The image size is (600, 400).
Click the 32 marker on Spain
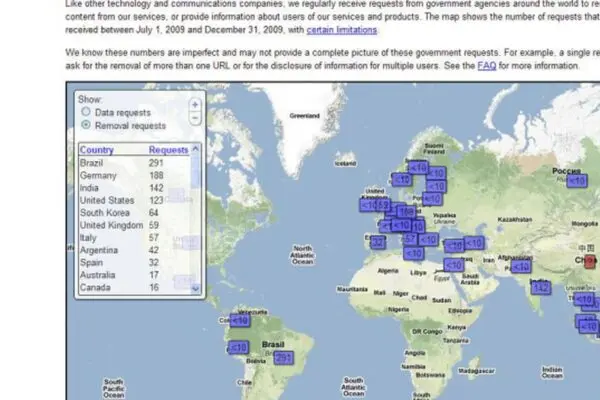click(x=378, y=242)
